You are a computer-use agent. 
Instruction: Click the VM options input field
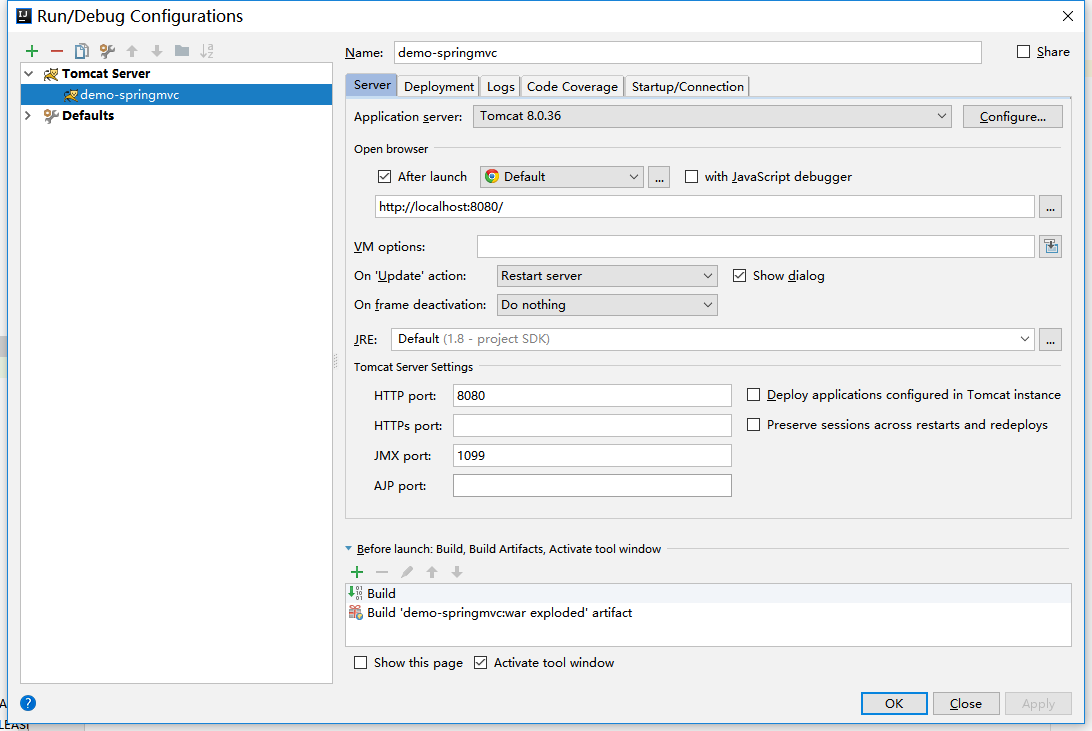(756, 246)
